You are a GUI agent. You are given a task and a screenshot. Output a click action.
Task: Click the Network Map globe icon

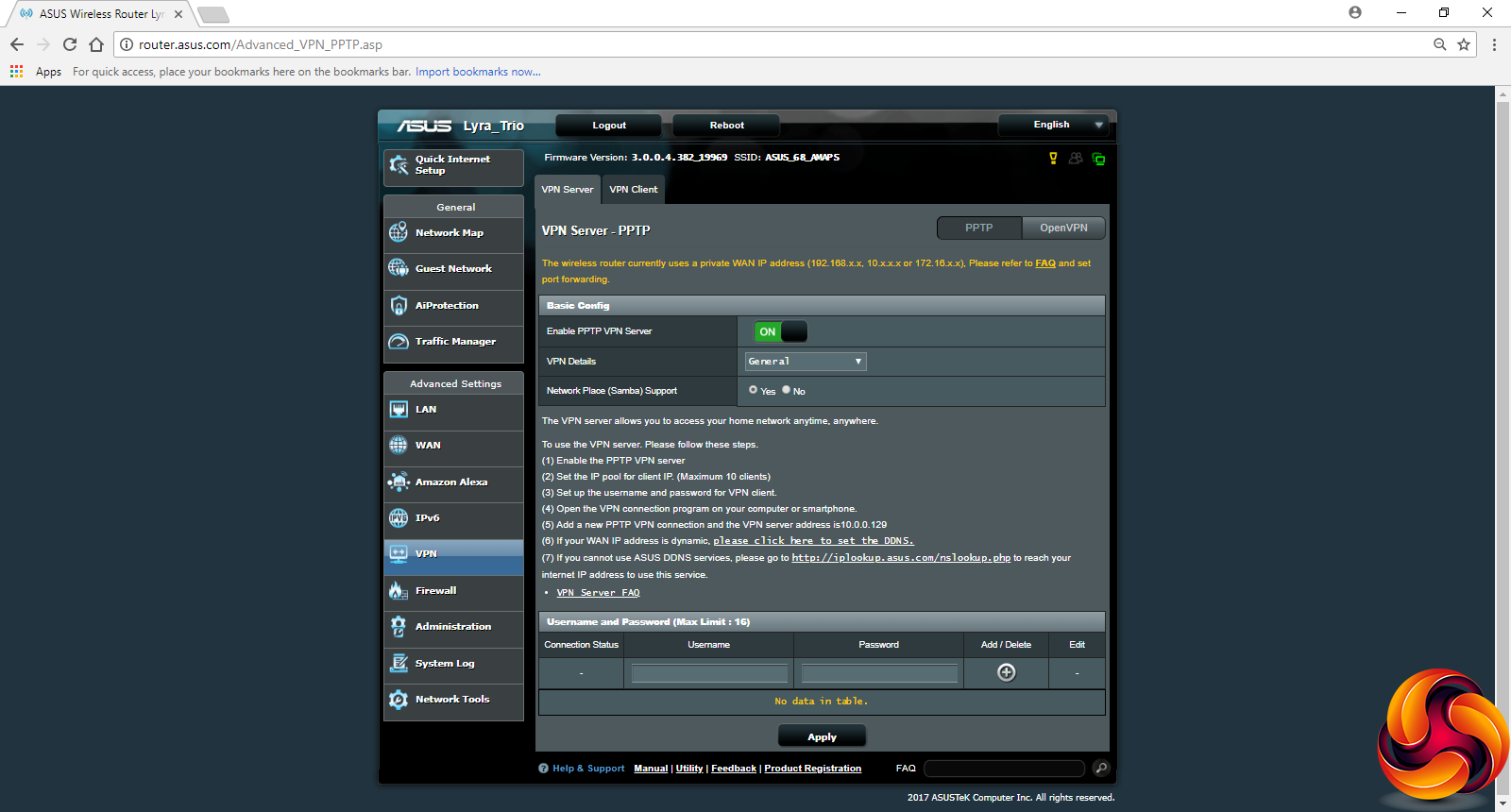(399, 232)
